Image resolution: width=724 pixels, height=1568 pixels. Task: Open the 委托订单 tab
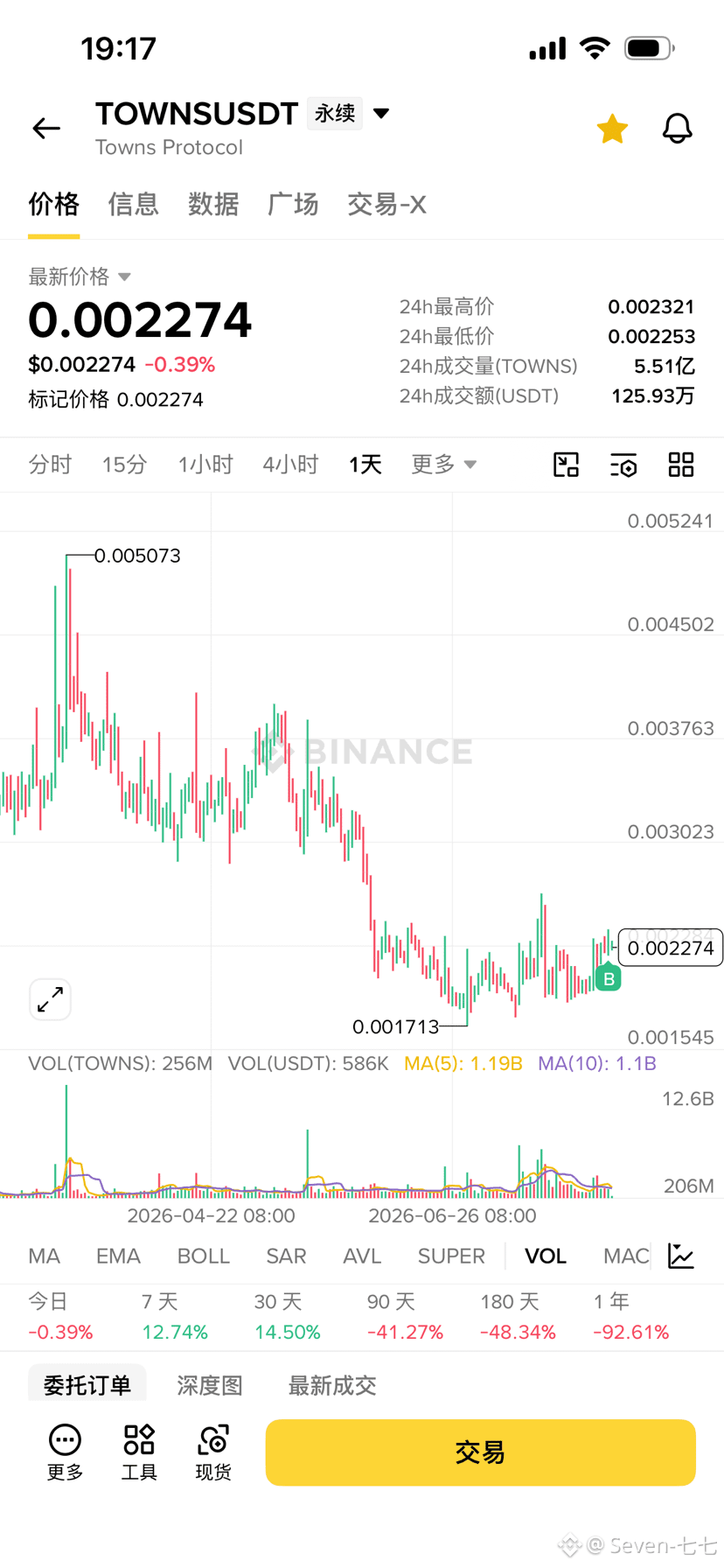coord(87,1384)
